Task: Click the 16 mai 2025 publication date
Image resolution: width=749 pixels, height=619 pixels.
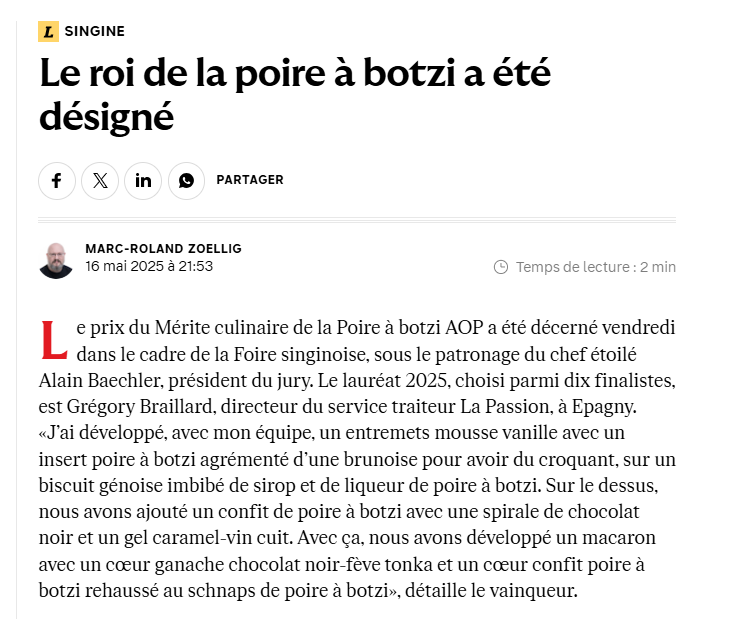Action: point(149,266)
